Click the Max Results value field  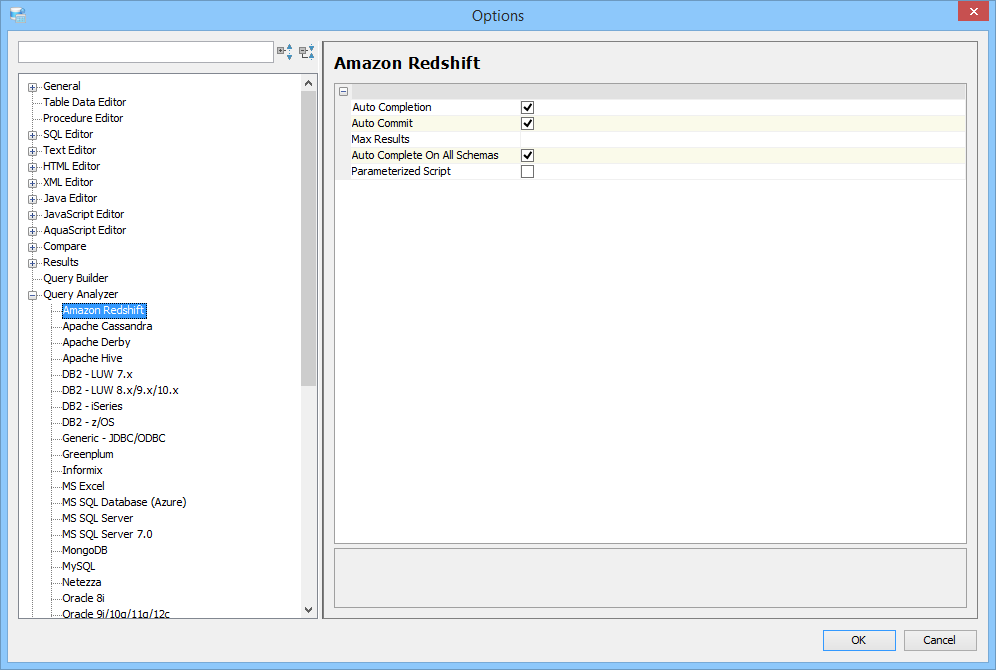pyautogui.click(x=743, y=139)
